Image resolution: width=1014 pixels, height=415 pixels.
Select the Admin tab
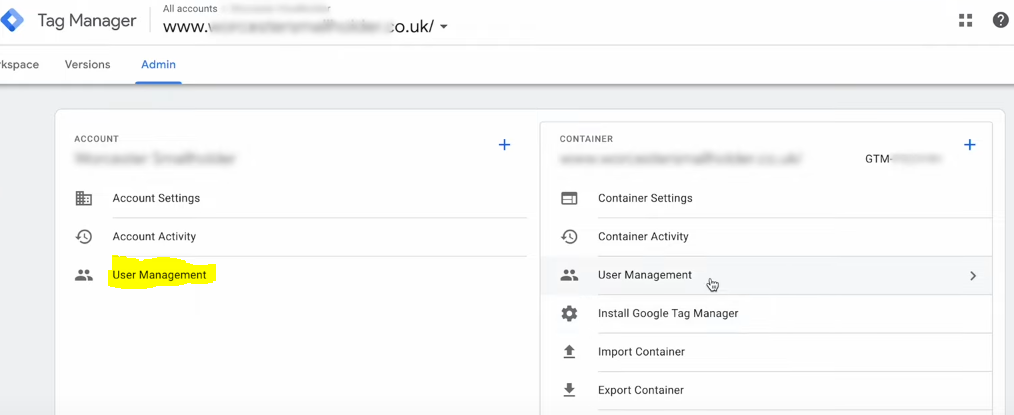pyautogui.click(x=158, y=65)
